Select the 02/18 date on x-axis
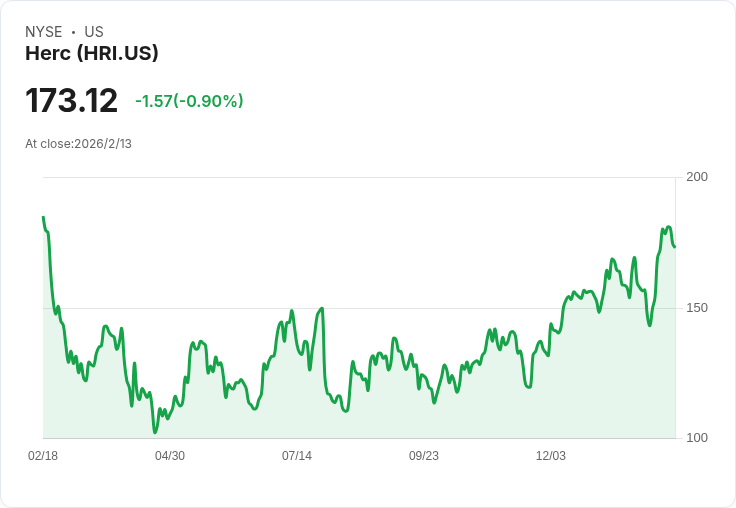Viewport: 736px width, 508px height. 43,456
